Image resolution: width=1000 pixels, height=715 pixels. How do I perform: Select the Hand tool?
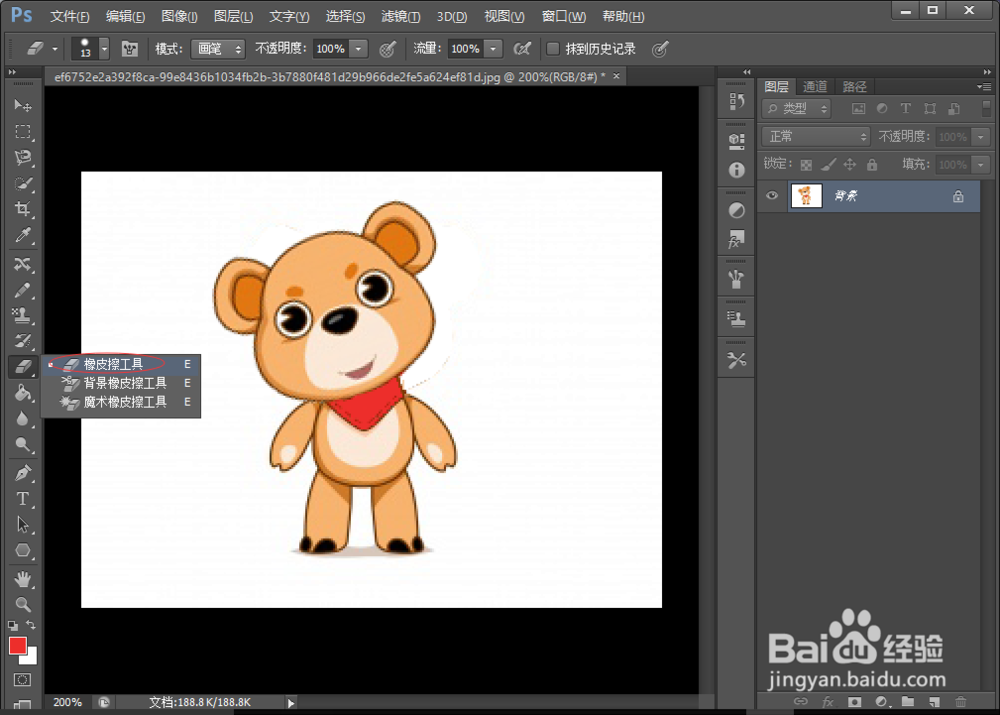coord(23,579)
